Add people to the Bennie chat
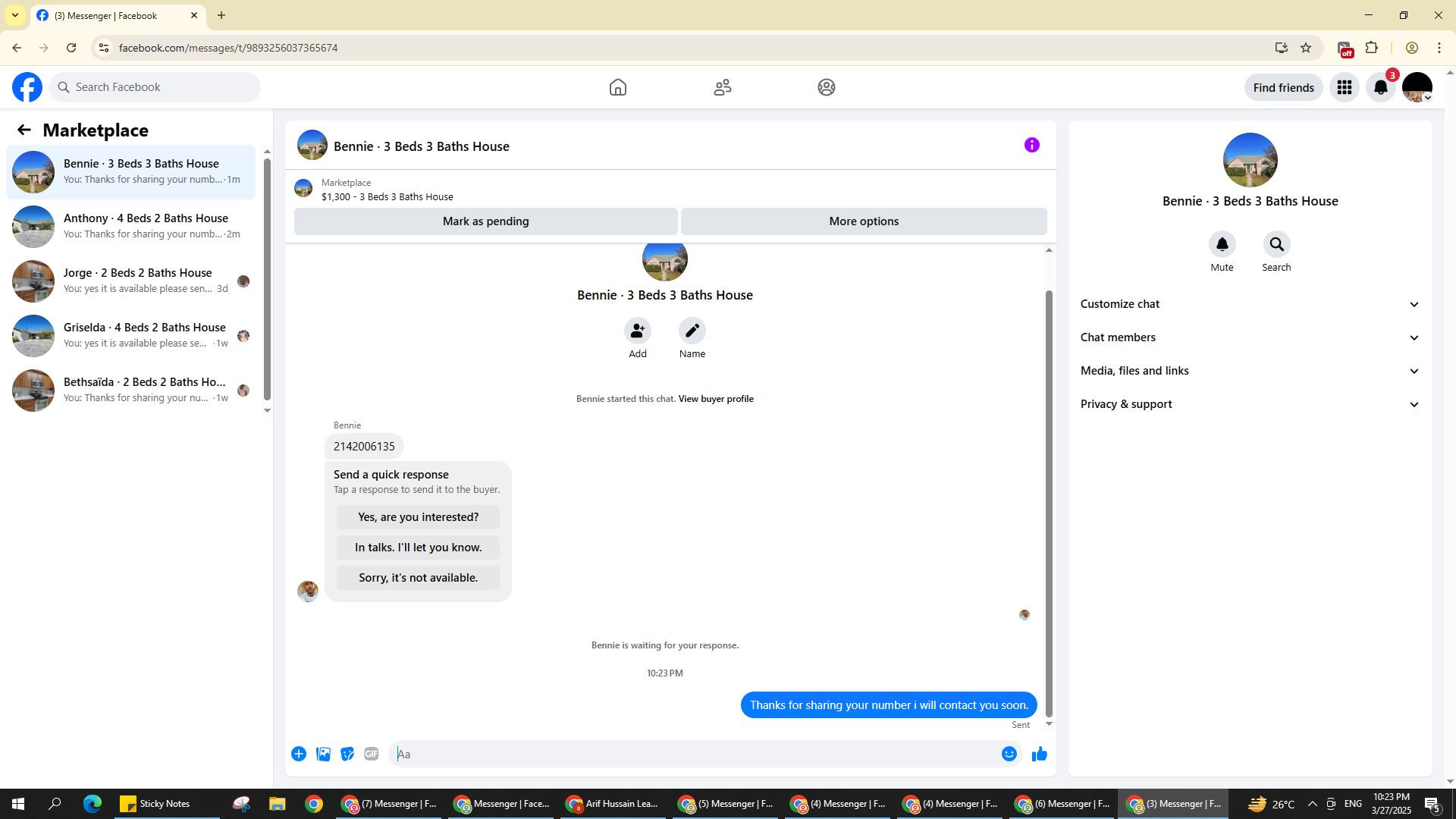 pos(638,331)
